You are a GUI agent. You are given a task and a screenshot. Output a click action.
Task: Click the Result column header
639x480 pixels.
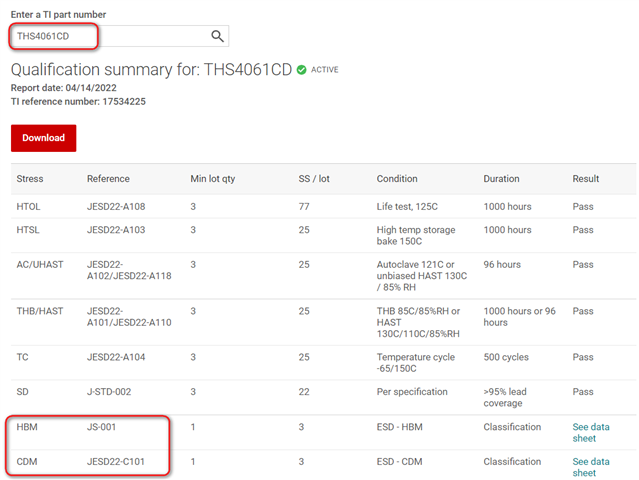click(586, 179)
